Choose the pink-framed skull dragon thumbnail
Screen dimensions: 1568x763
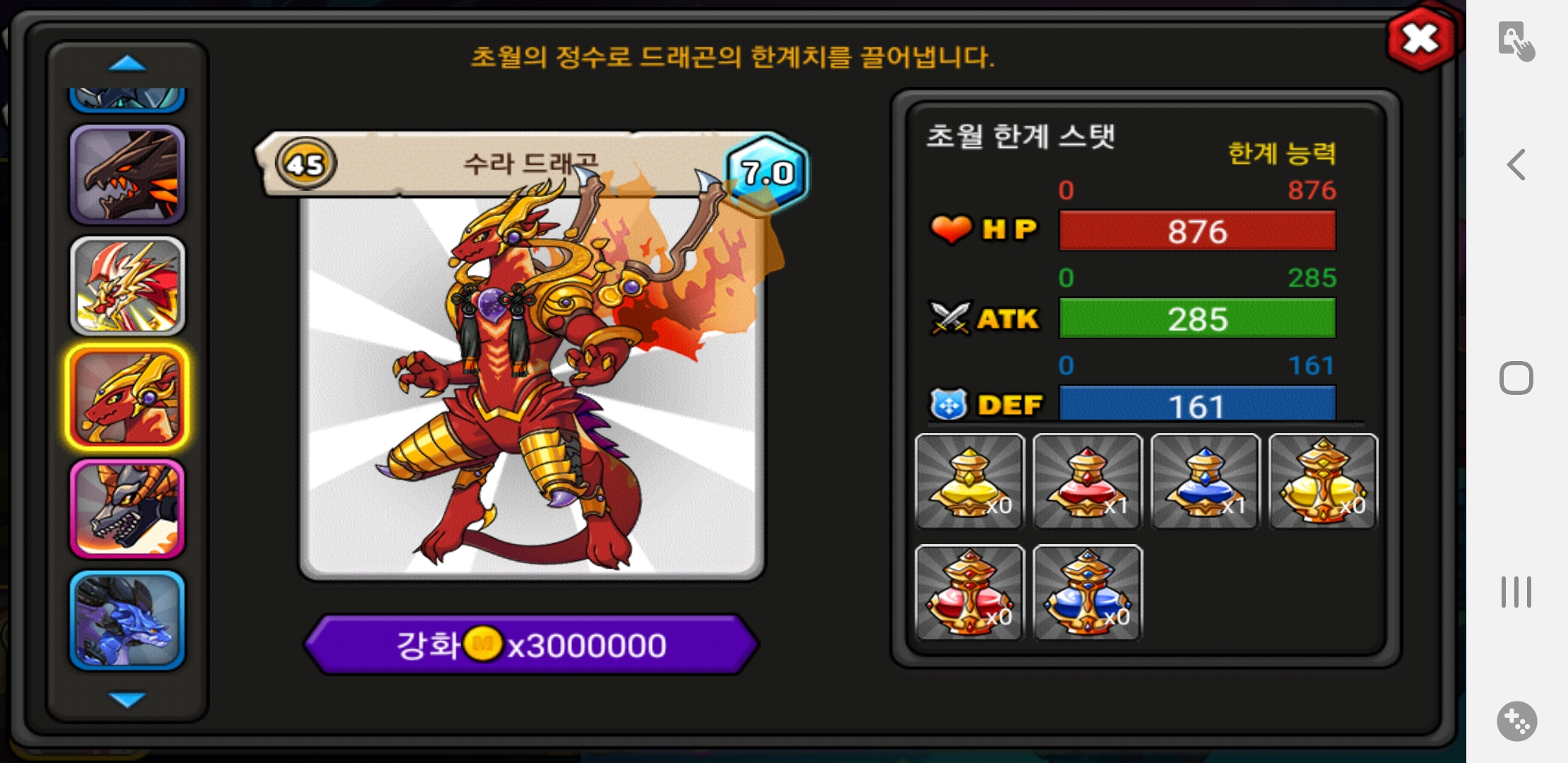click(x=127, y=509)
